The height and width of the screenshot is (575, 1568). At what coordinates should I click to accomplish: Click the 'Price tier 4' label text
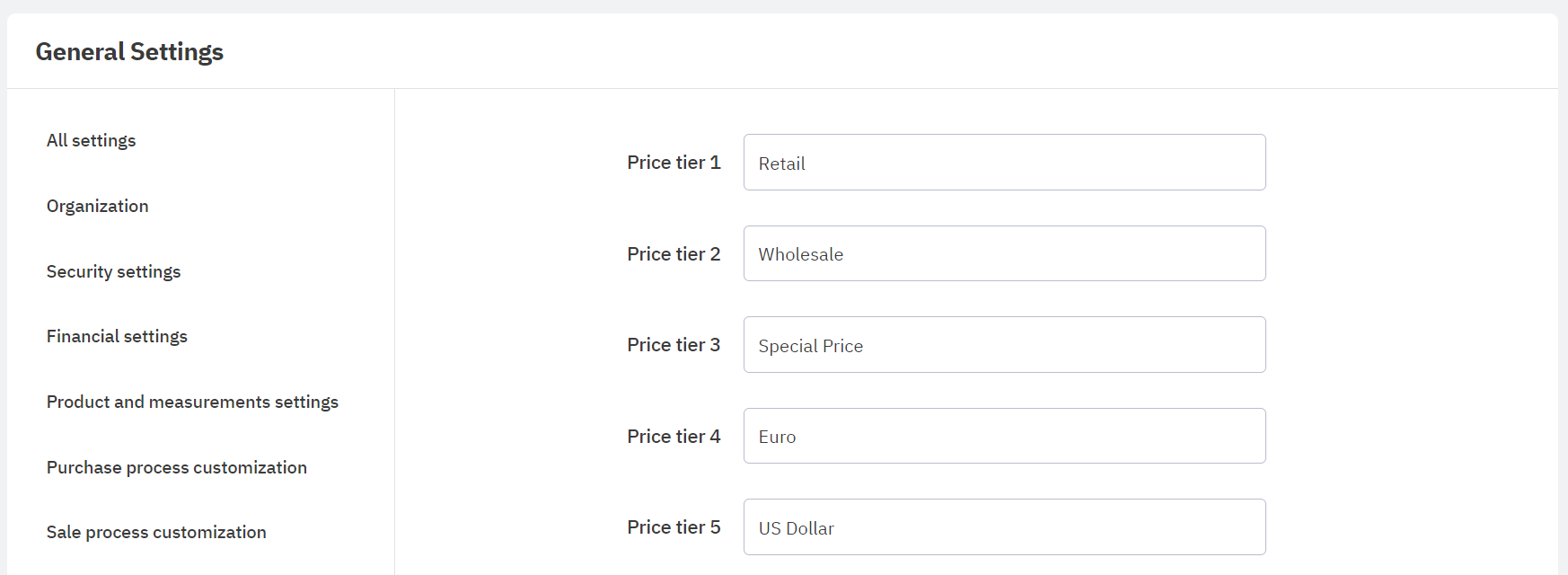(x=674, y=437)
